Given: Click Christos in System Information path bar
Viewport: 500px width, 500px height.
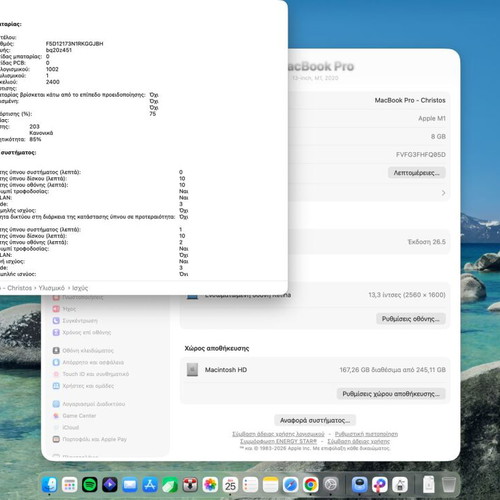Looking at the screenshot, I should tap(19, 288).
